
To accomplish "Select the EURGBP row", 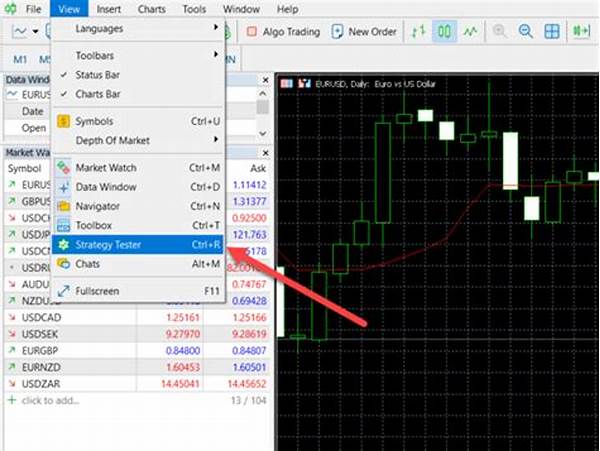I will [x=137, y=350].
